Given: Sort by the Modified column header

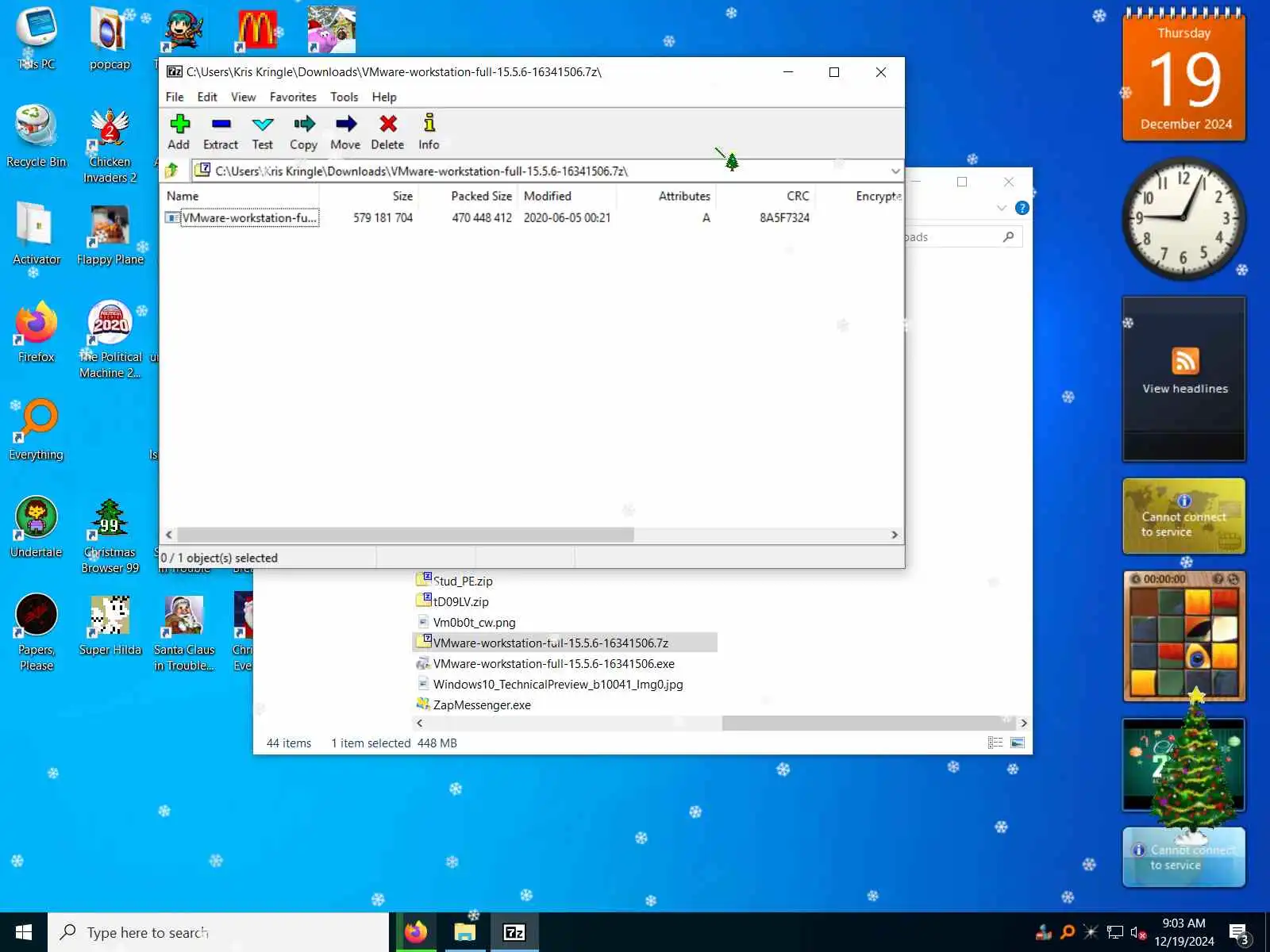Looking at the screenshot, I should [x=567, y=196].
